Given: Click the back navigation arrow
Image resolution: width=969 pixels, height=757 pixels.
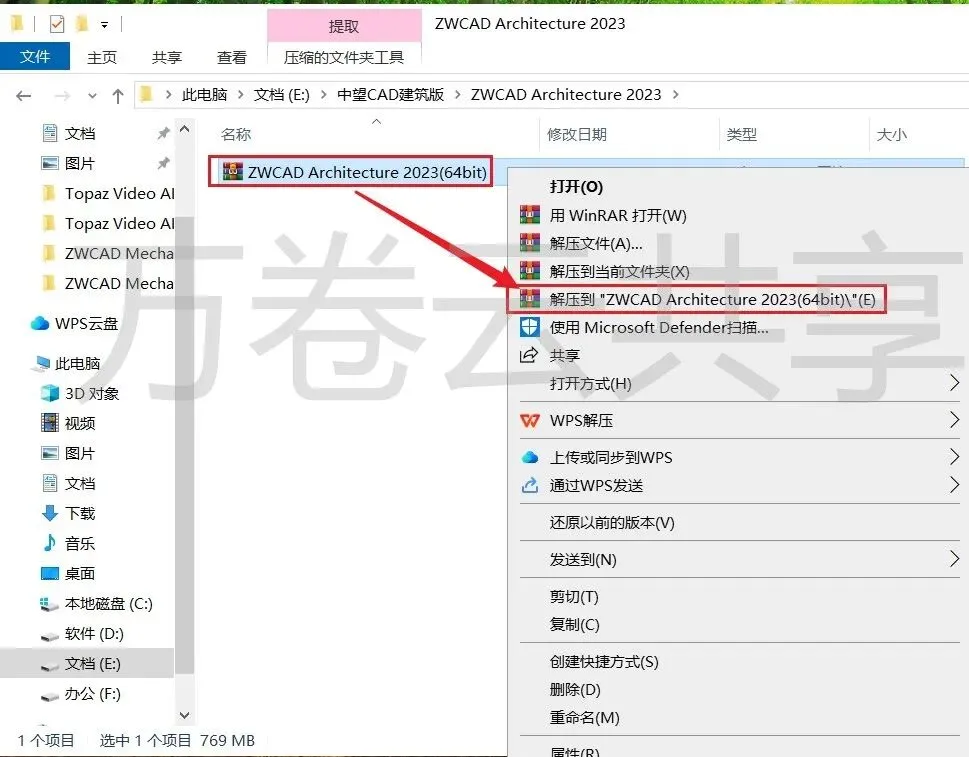Looking at the screenshot, I should click(23, 96).
